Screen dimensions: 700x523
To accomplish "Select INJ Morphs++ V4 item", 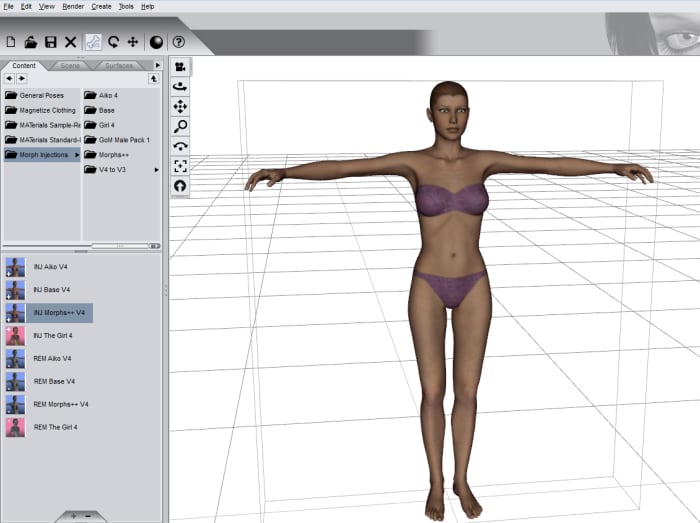I will (x=49, y=313).
